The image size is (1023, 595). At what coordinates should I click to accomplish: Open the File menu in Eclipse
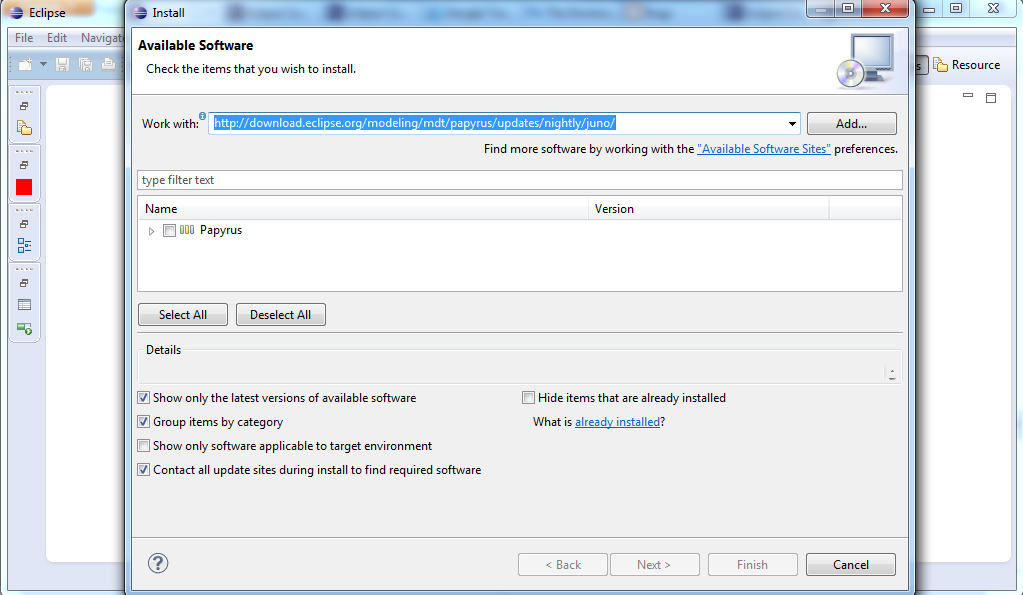click(x=24, y=38)
